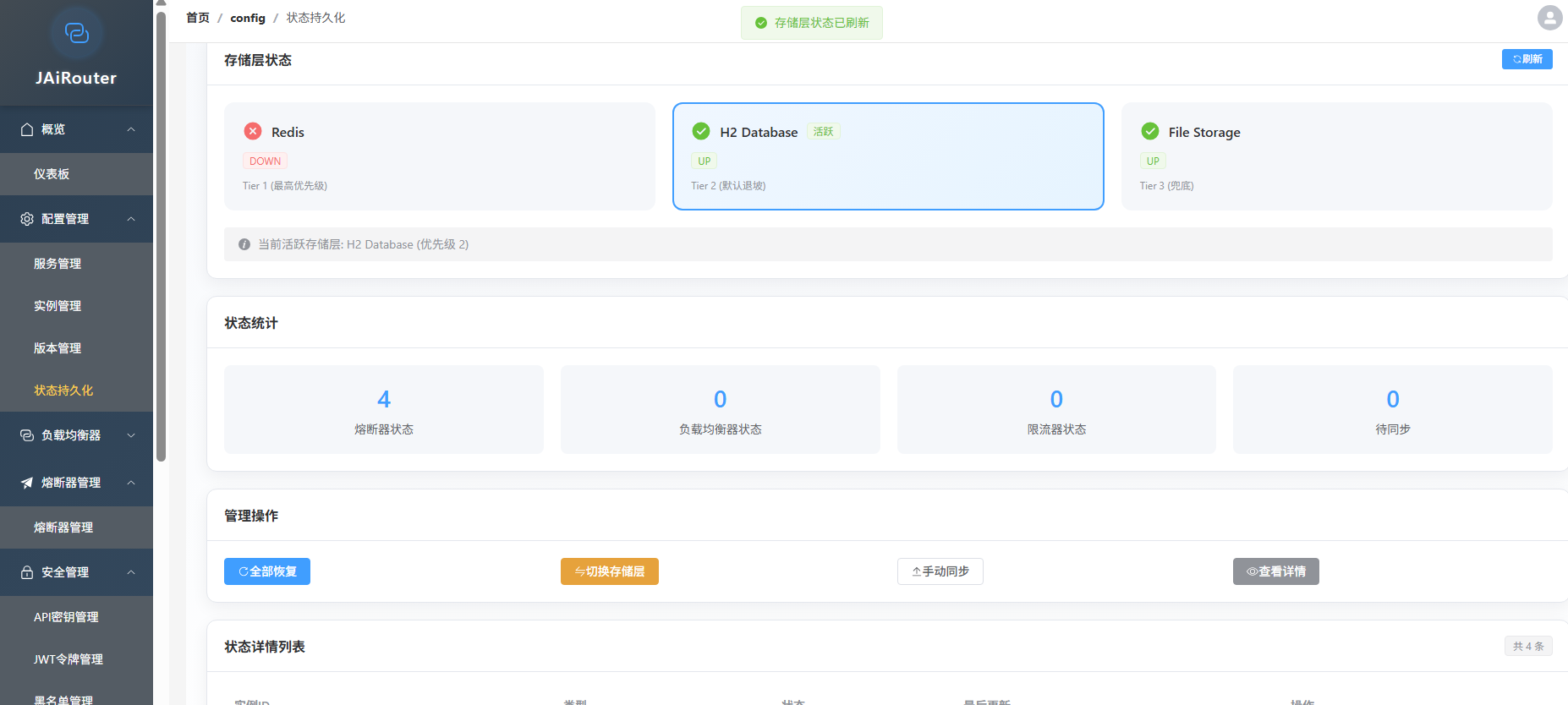Click the 全部恢复 button
Viewport: 1568px width, 705px height.
point(267,571)
